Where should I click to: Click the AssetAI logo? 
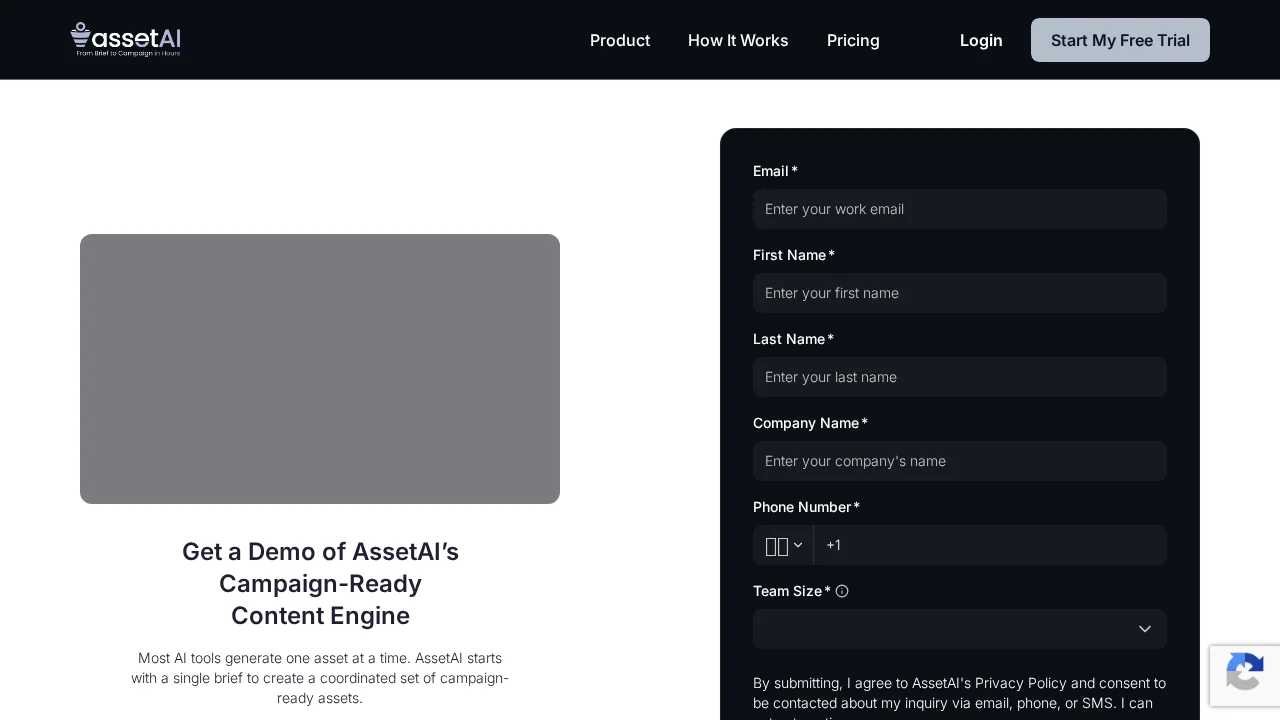coord(125,40)
